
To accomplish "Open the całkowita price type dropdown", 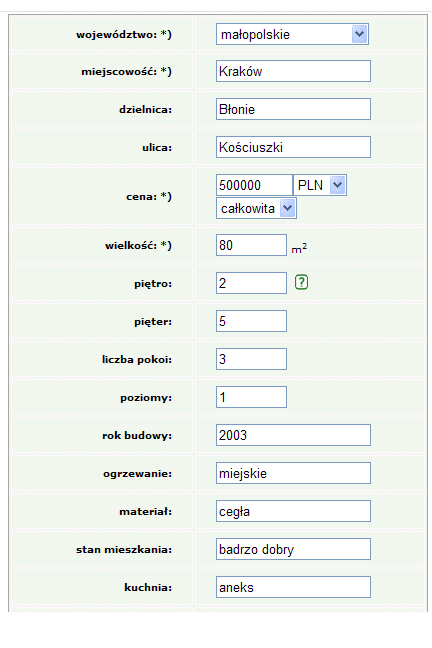I will pos(256,208).
